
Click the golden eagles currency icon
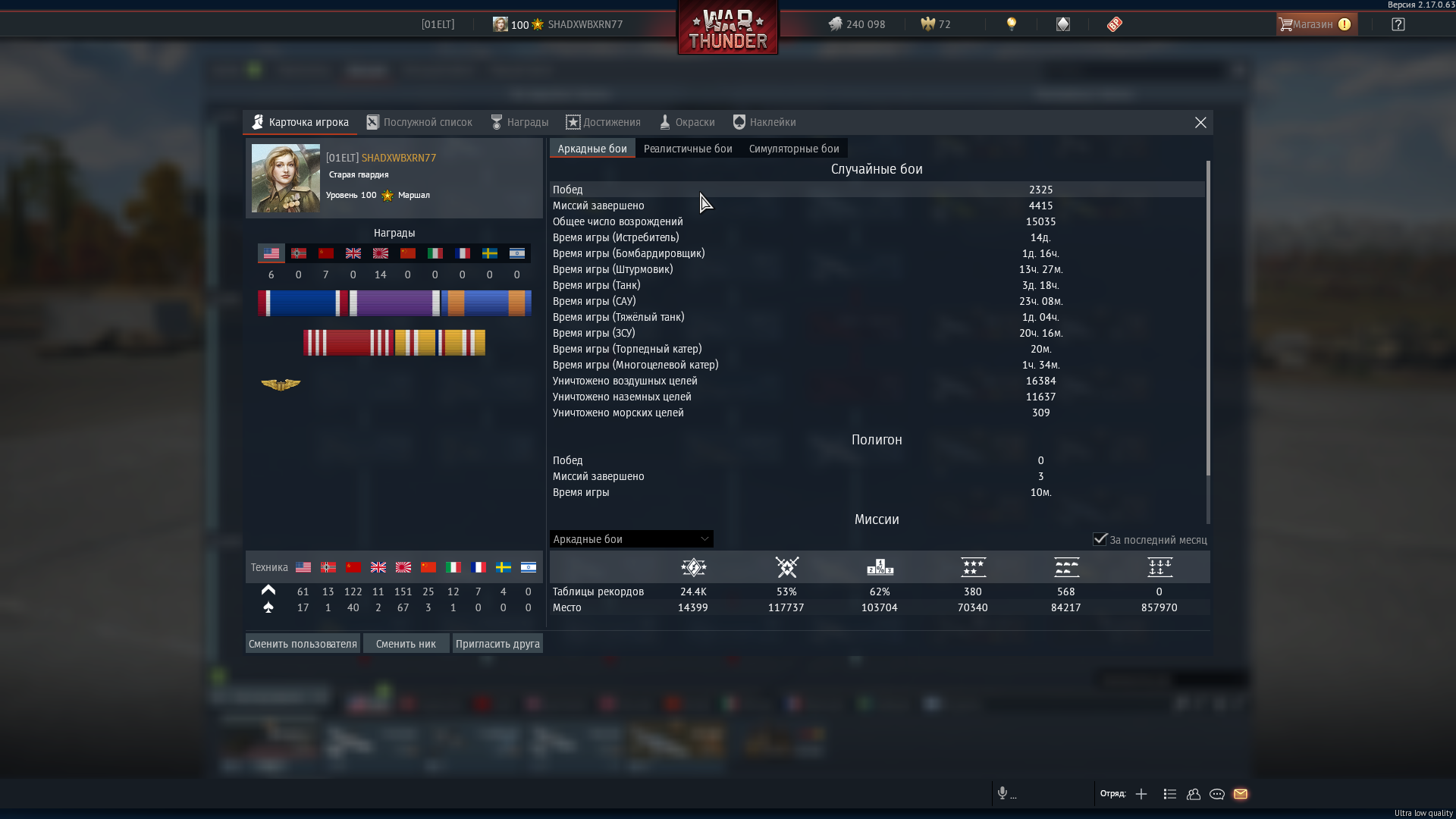[x=927, y=24]
